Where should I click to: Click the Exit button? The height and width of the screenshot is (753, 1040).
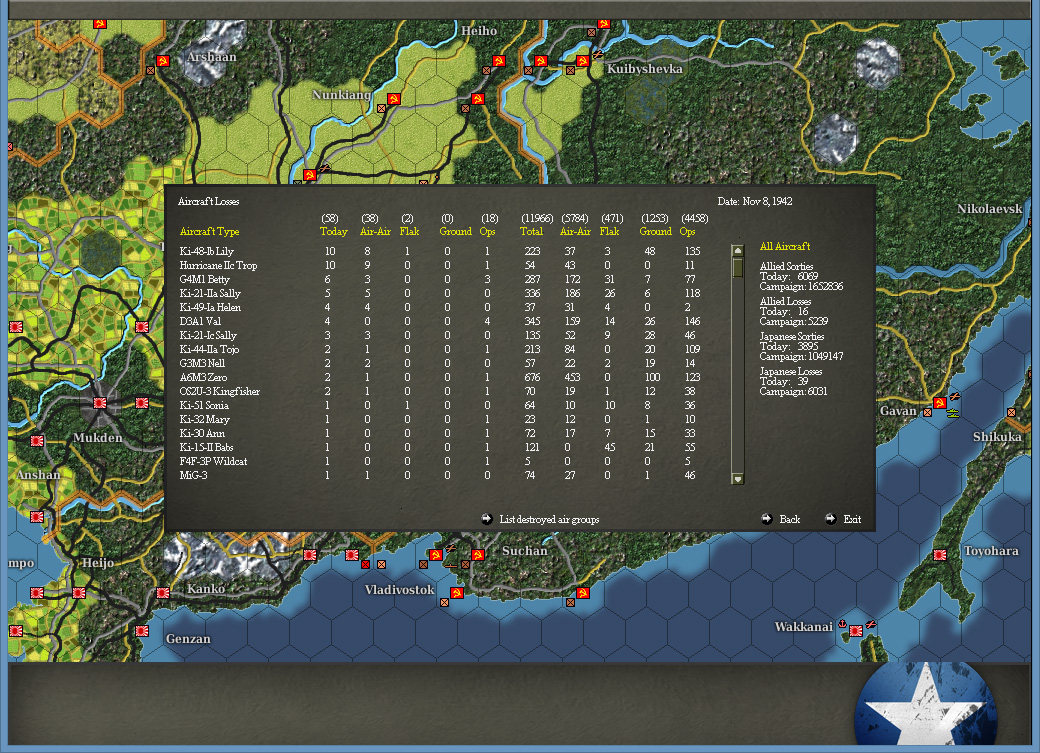tap(850, 519)
